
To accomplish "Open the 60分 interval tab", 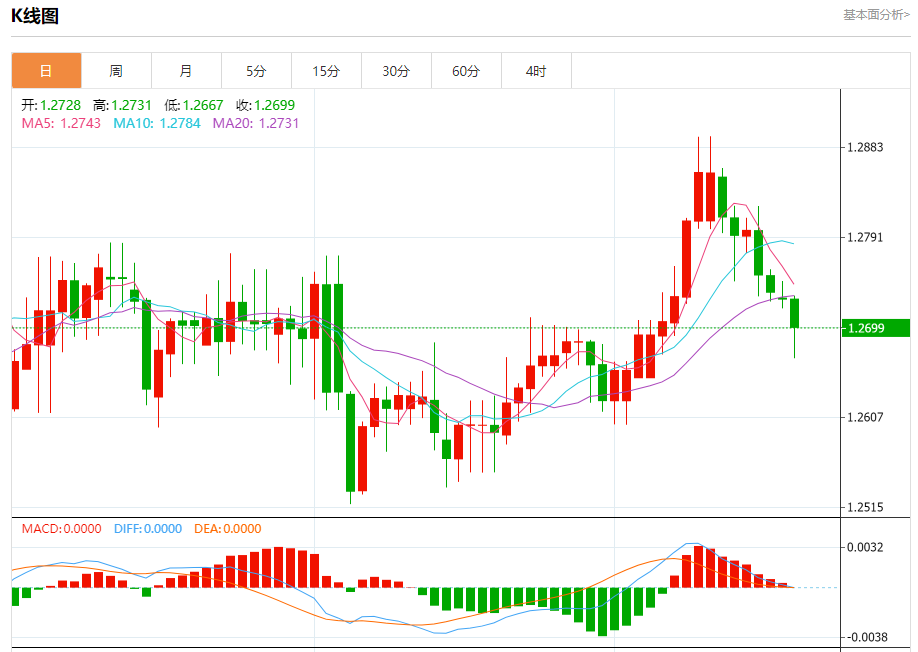I will click(466, 71).
